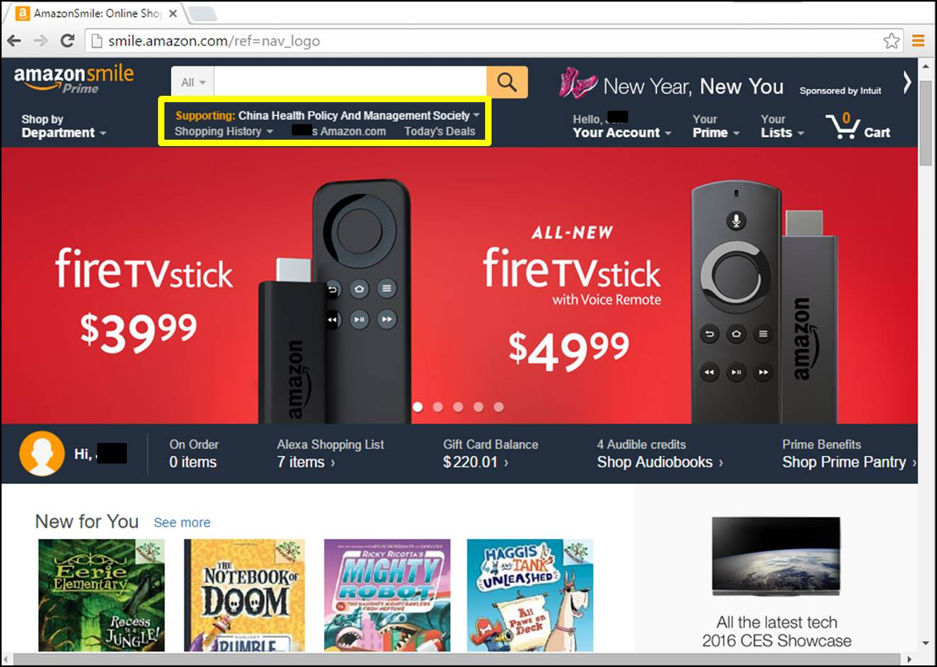Reload the page with refresh icon
The width and height of the screenshot is (937, 667).
tap(68, 41)
